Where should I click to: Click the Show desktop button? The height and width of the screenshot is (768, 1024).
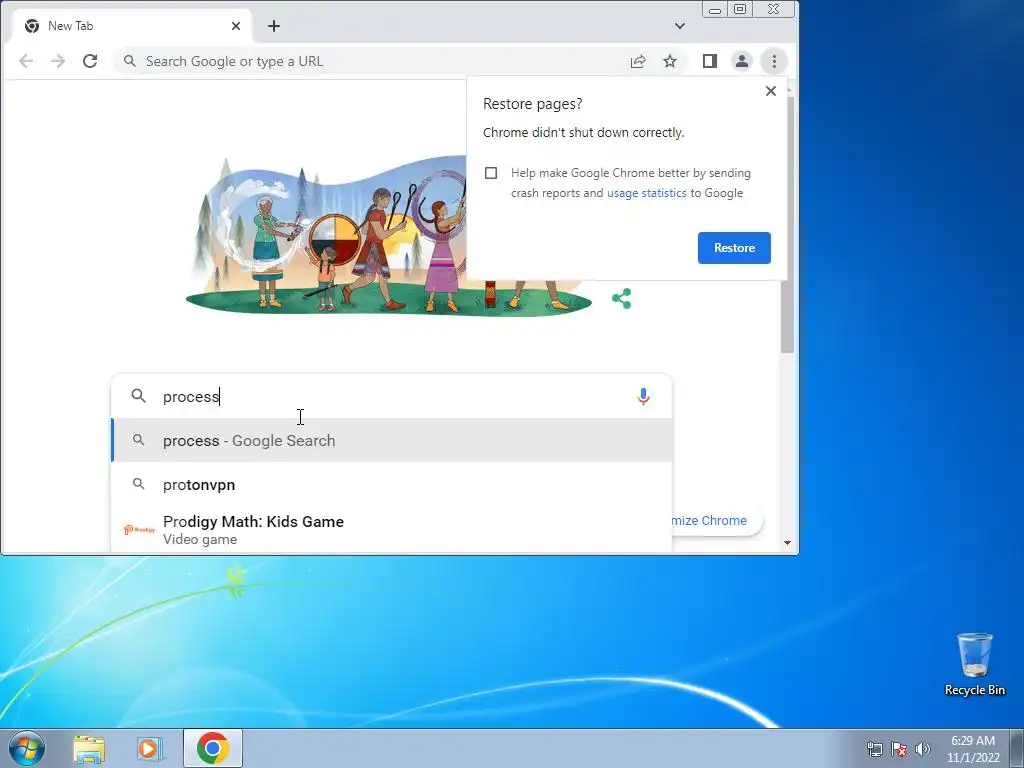pos(1017,748)
